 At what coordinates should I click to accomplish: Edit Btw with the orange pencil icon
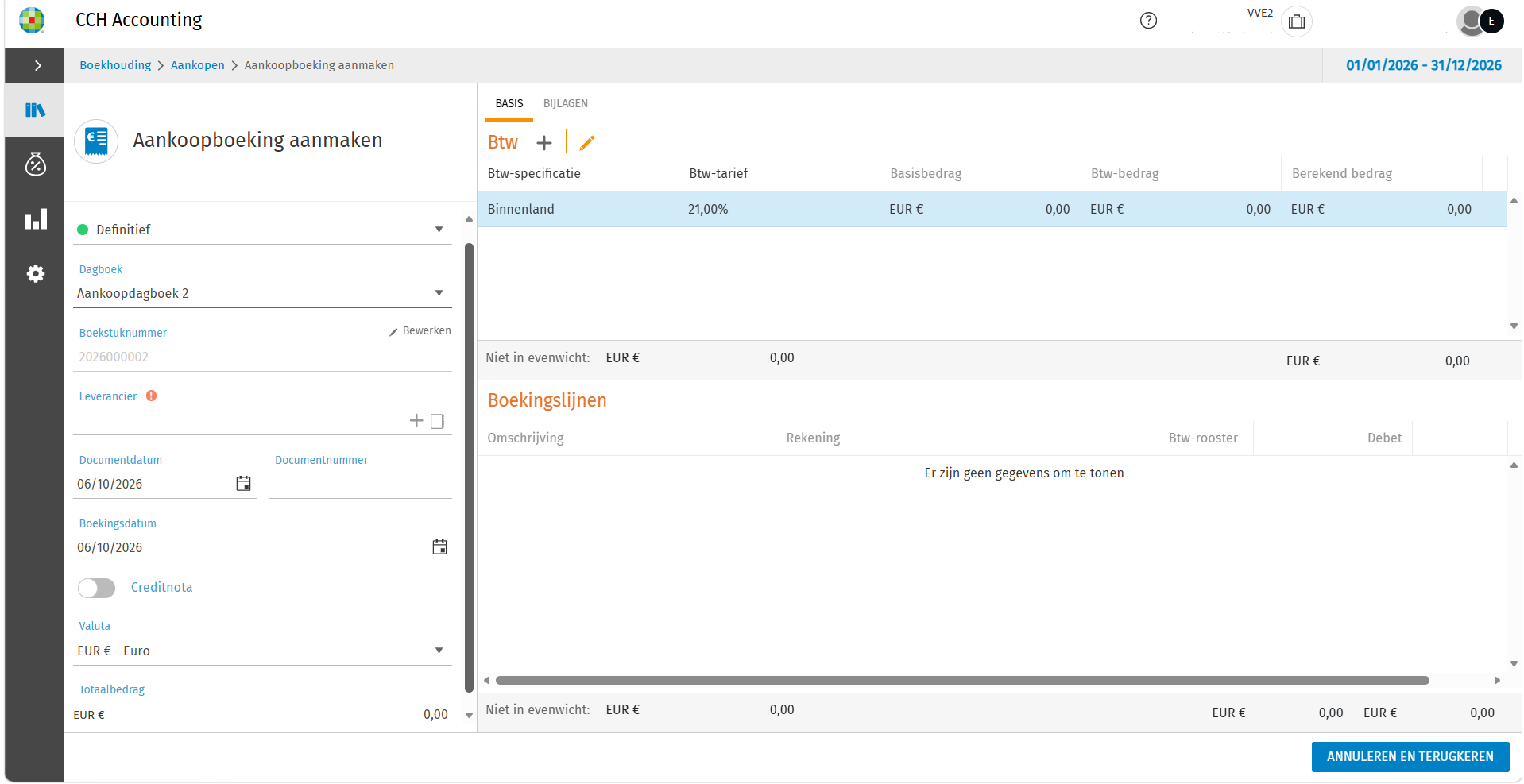[587, 143]
